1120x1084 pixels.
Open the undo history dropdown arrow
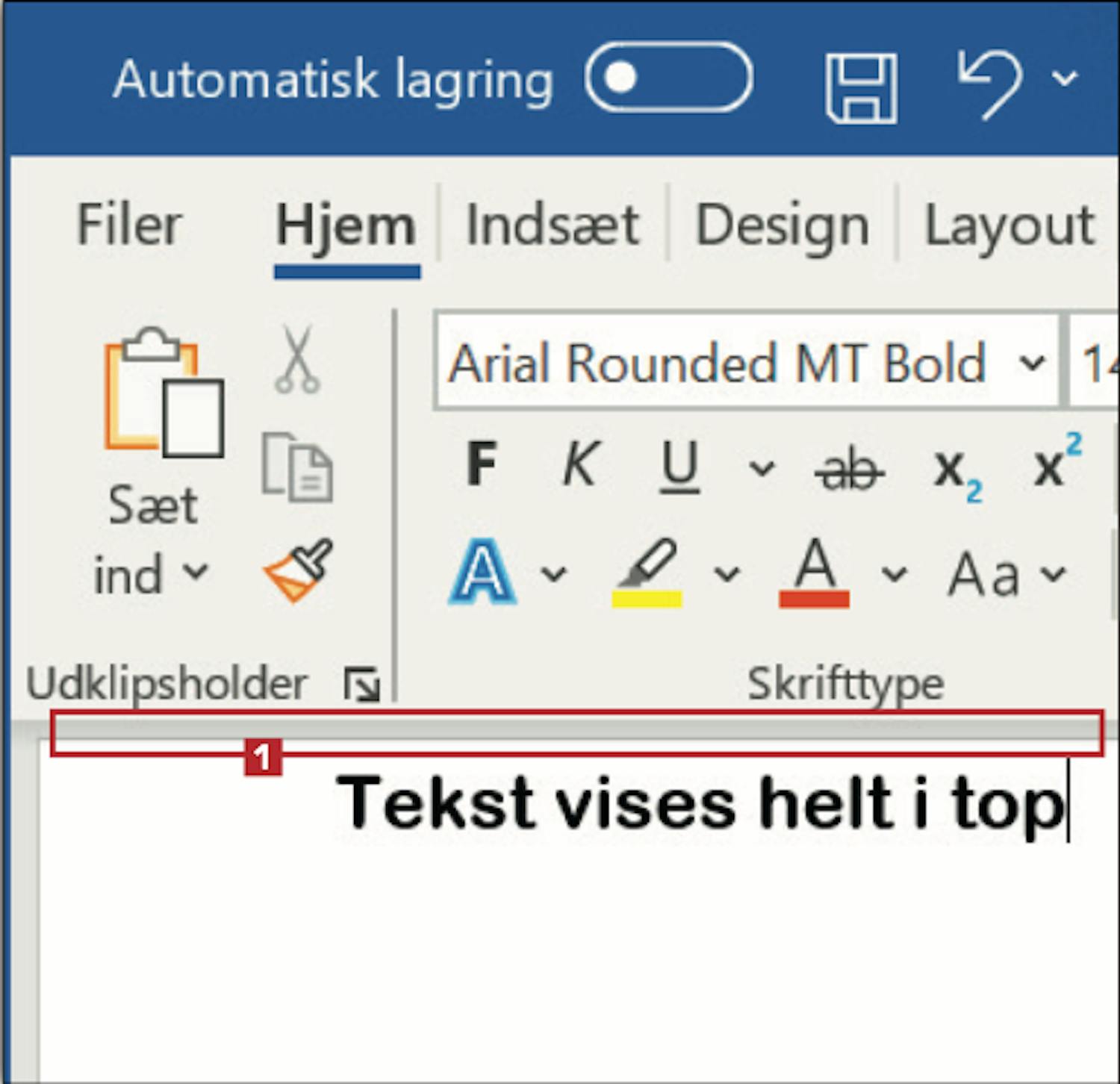[x=1064, y=77]
